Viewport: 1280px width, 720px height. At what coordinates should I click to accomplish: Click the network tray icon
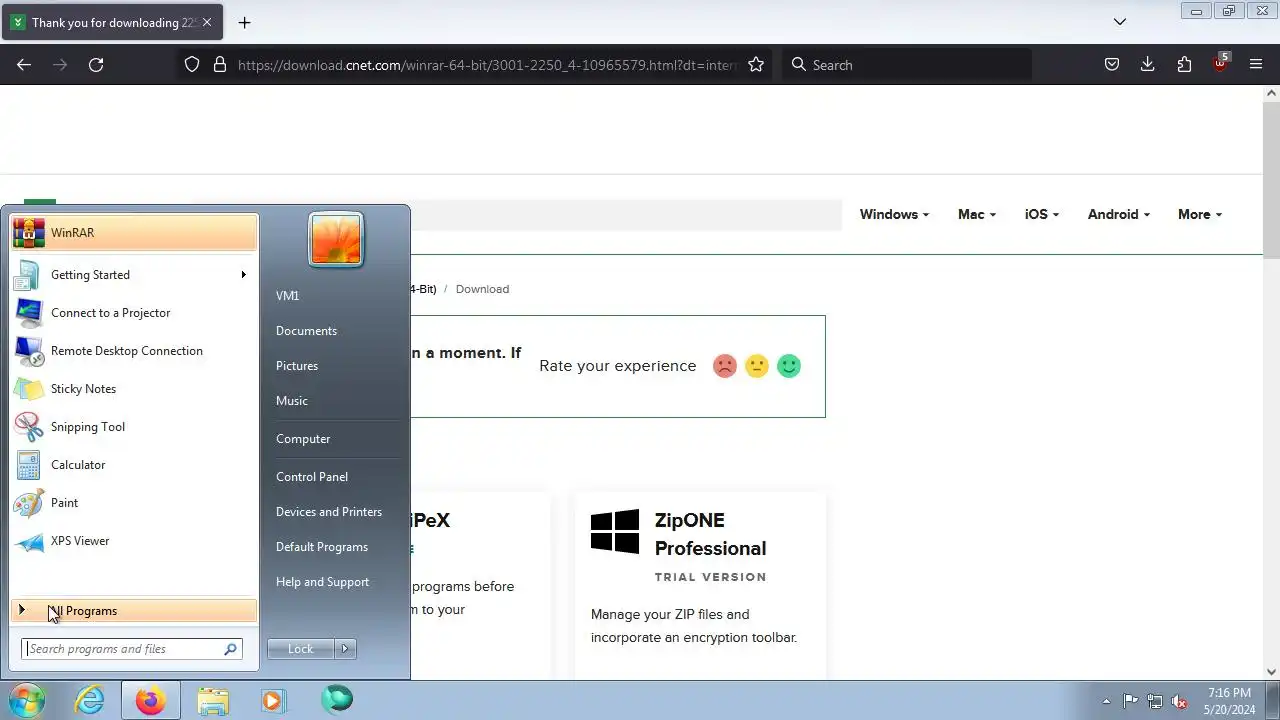click(x=1155, y=701)
